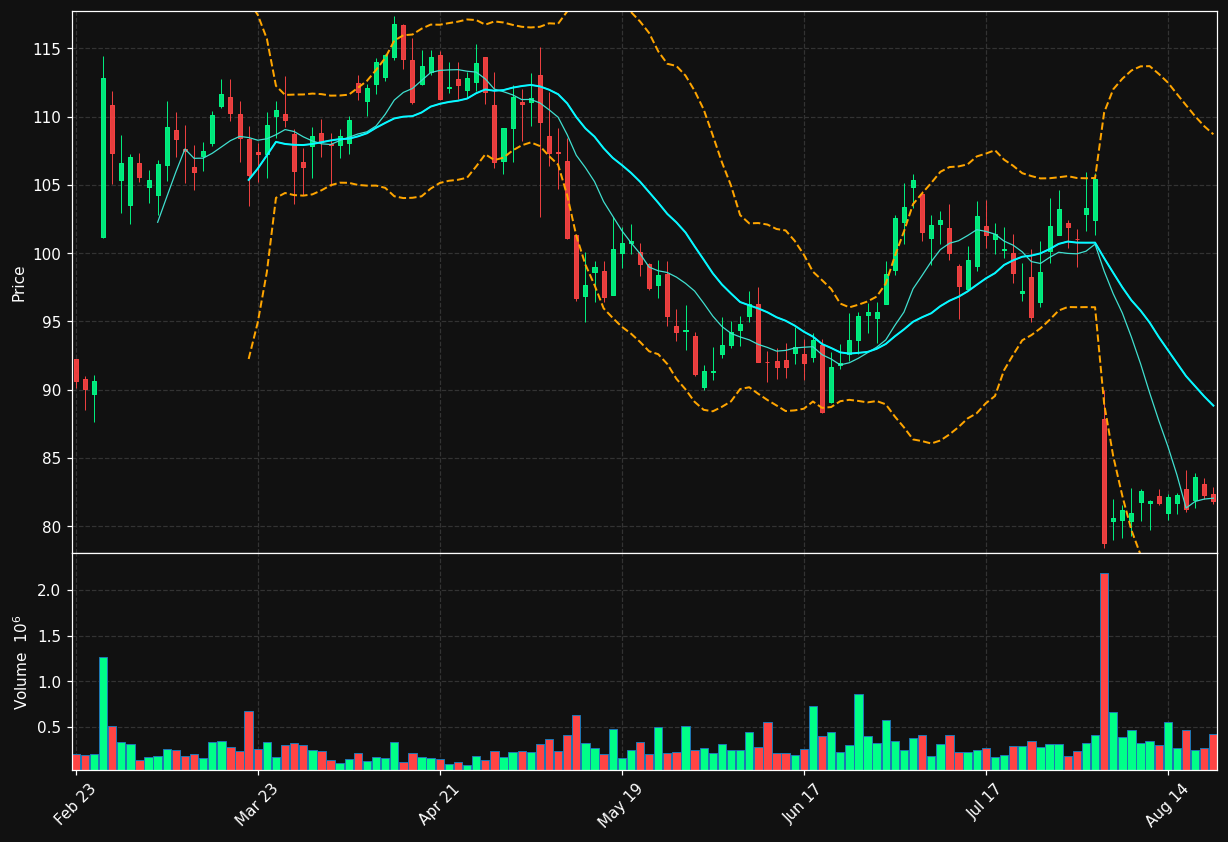
Task: Click the Volume axis title
Action: coord(20,662)
